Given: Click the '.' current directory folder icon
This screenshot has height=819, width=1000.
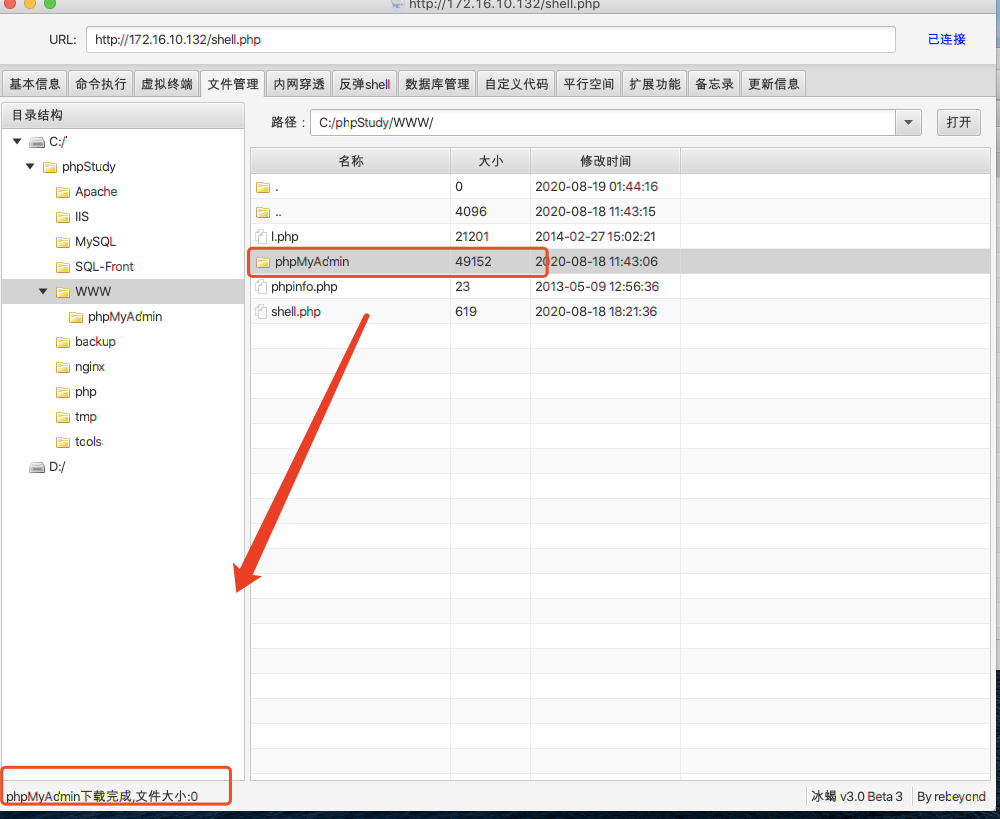Looking at the screenshot, I should (263, 187).
